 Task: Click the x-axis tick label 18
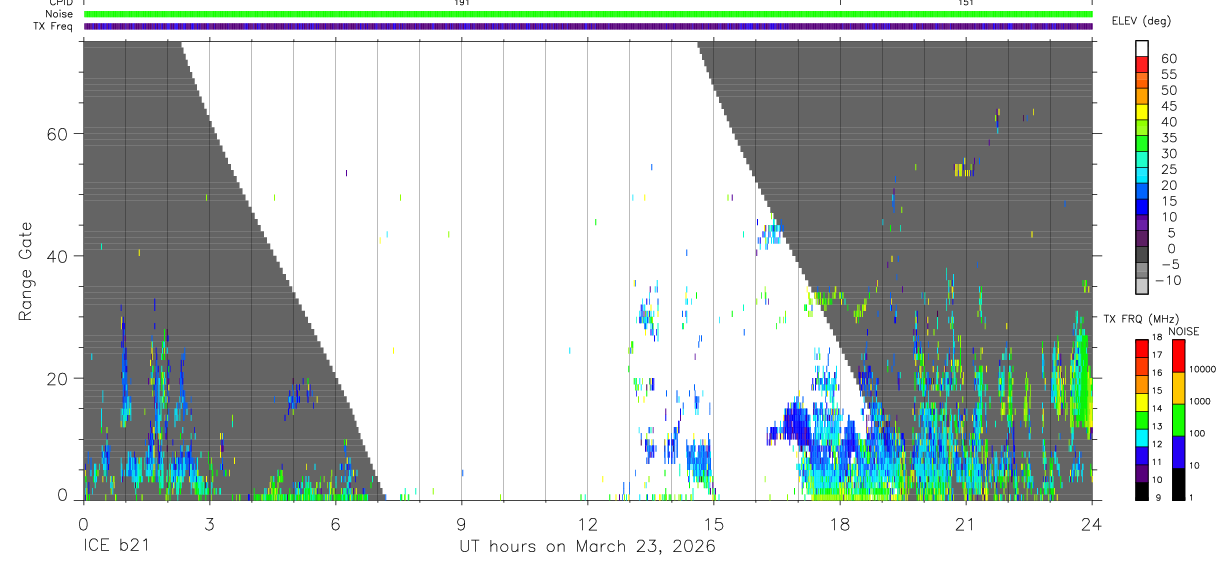pyautogui.click(x=840, y=524)
